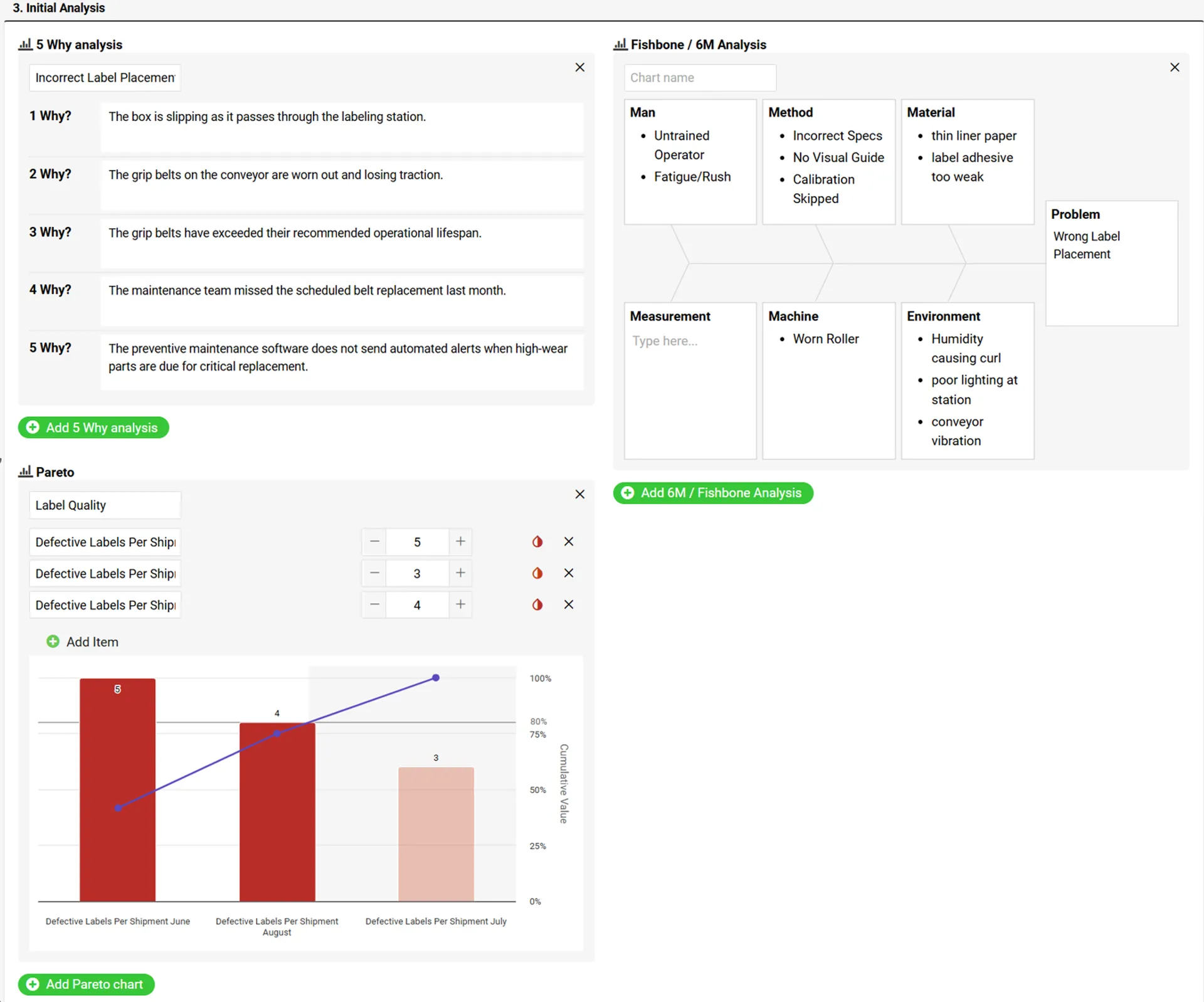1204x1002 pixels.
Task: Delete the Pareto item with value 5
Action: [x=569, y=542]
